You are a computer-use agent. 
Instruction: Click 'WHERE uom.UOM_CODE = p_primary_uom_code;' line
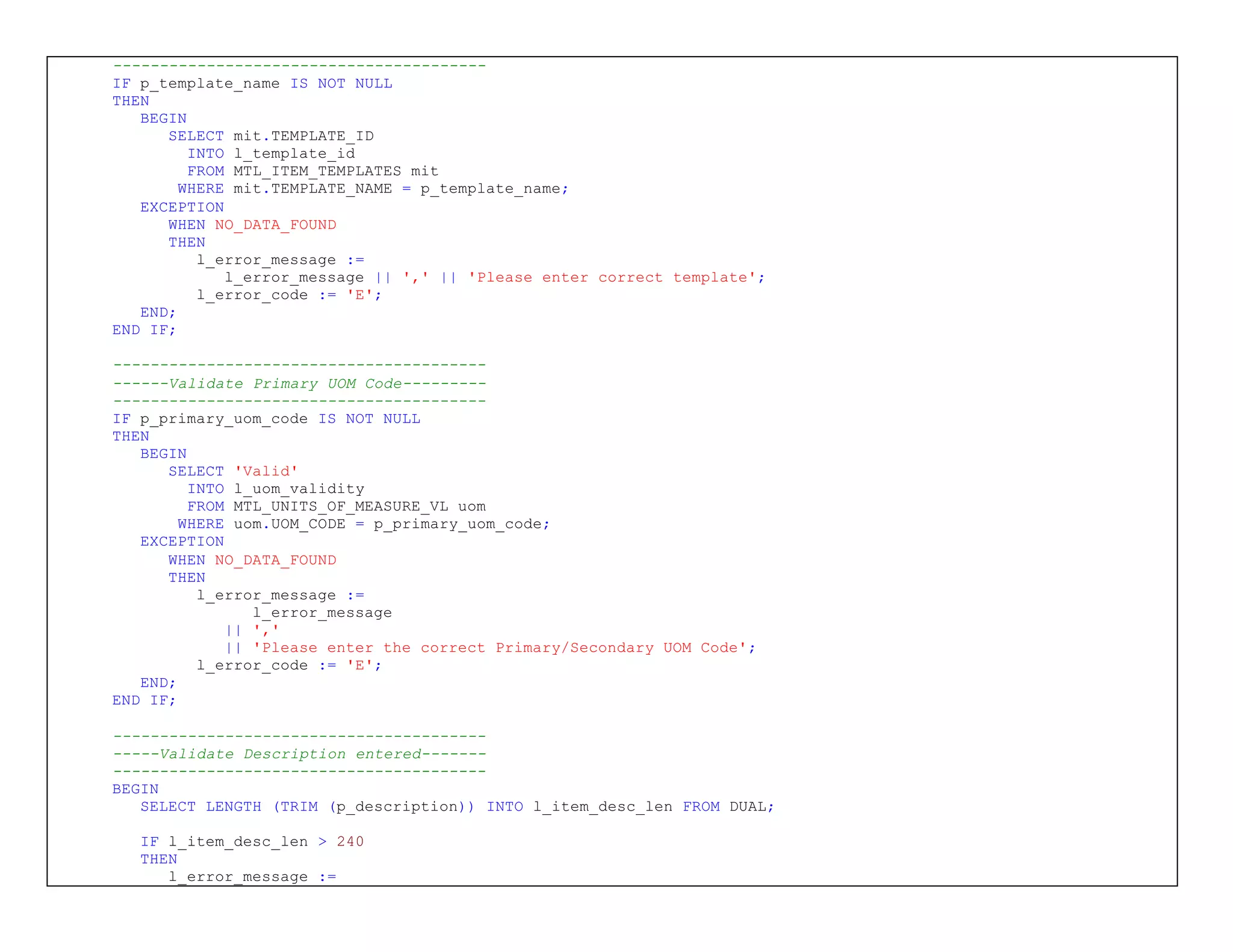(x=364, y=524)
